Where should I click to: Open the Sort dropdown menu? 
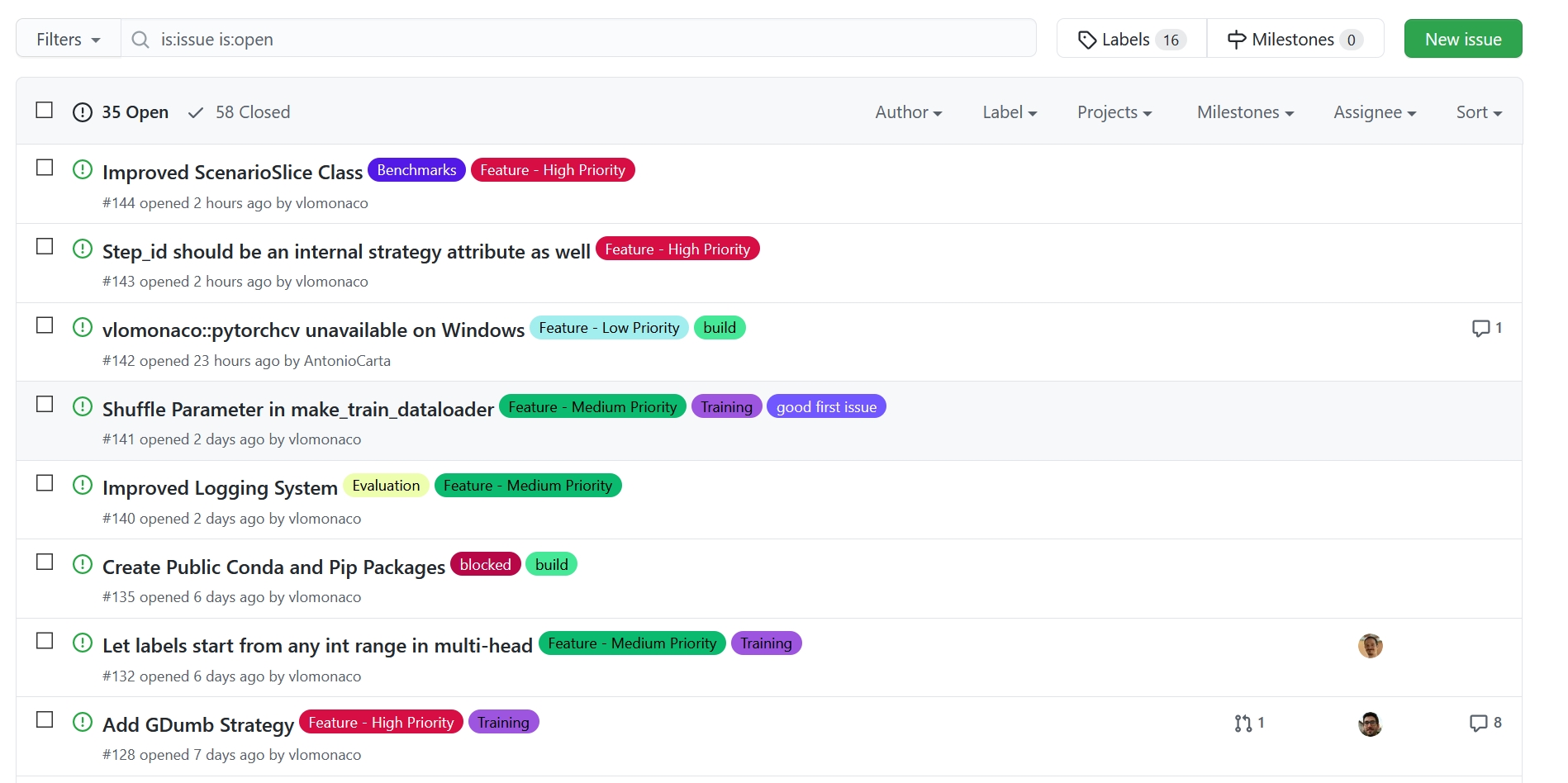(1478, 112)
